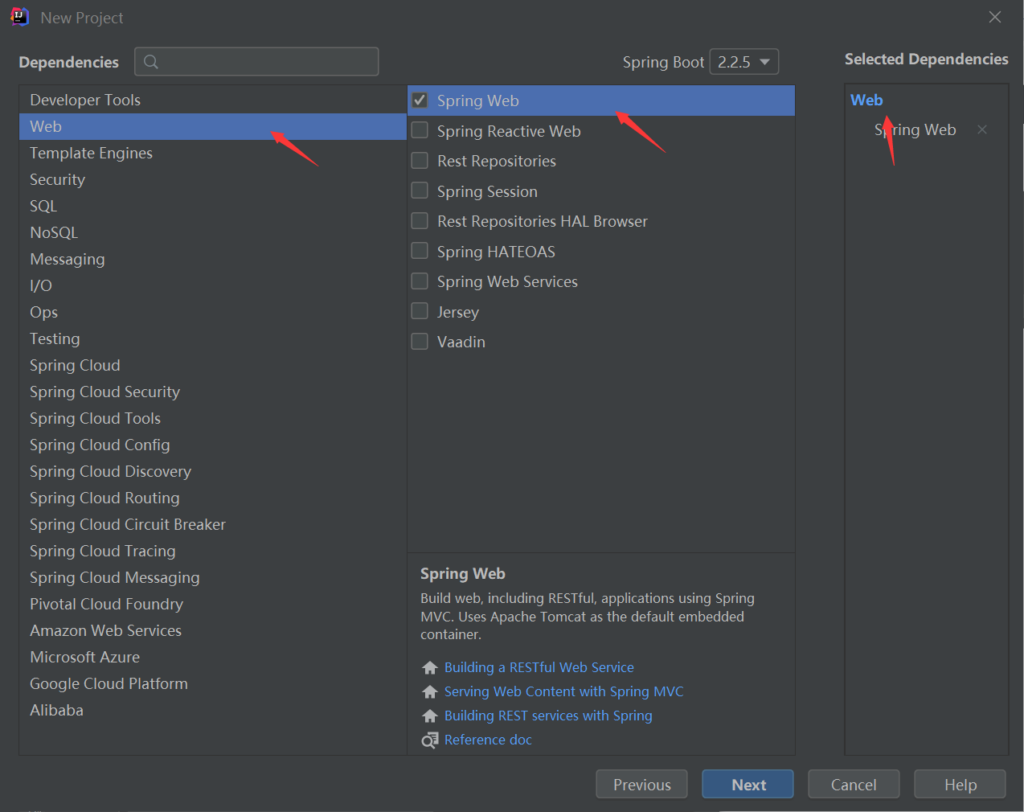Click the Next button
Image resolution: width=1024 pixels, height=812 pixels.
tap(748, 784)
